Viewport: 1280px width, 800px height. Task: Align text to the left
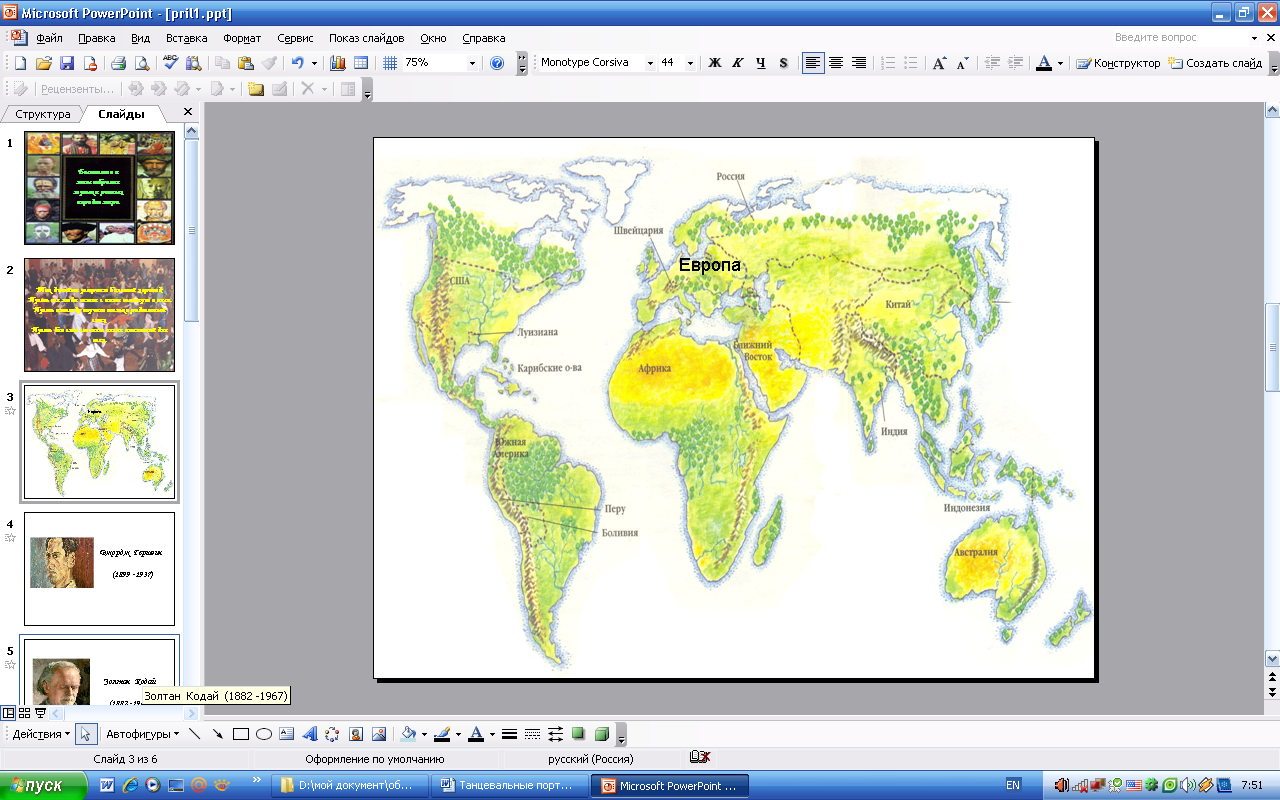point(813,63)
